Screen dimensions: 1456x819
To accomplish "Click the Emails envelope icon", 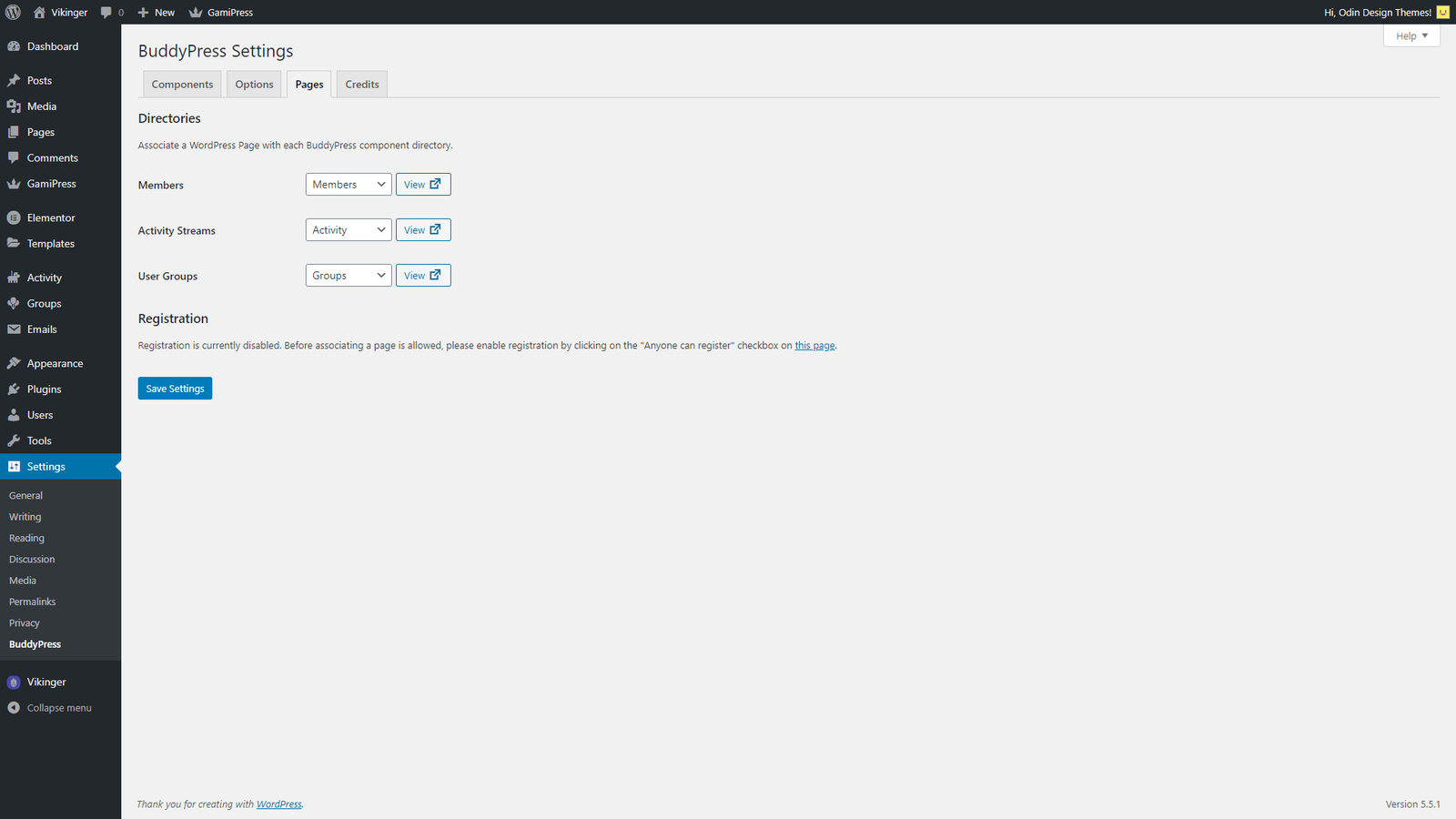I will coord(14,329).
